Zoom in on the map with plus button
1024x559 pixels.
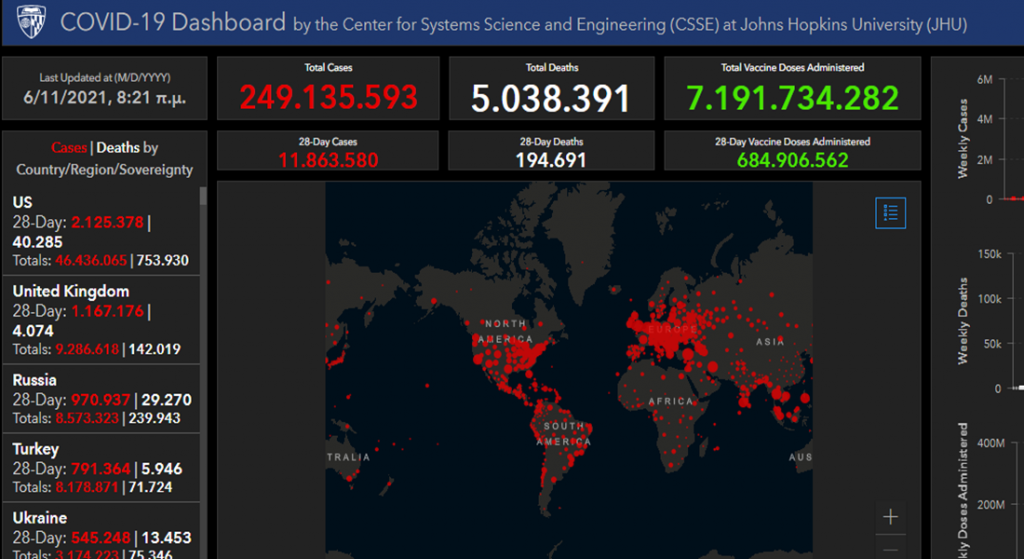[890, 517]
